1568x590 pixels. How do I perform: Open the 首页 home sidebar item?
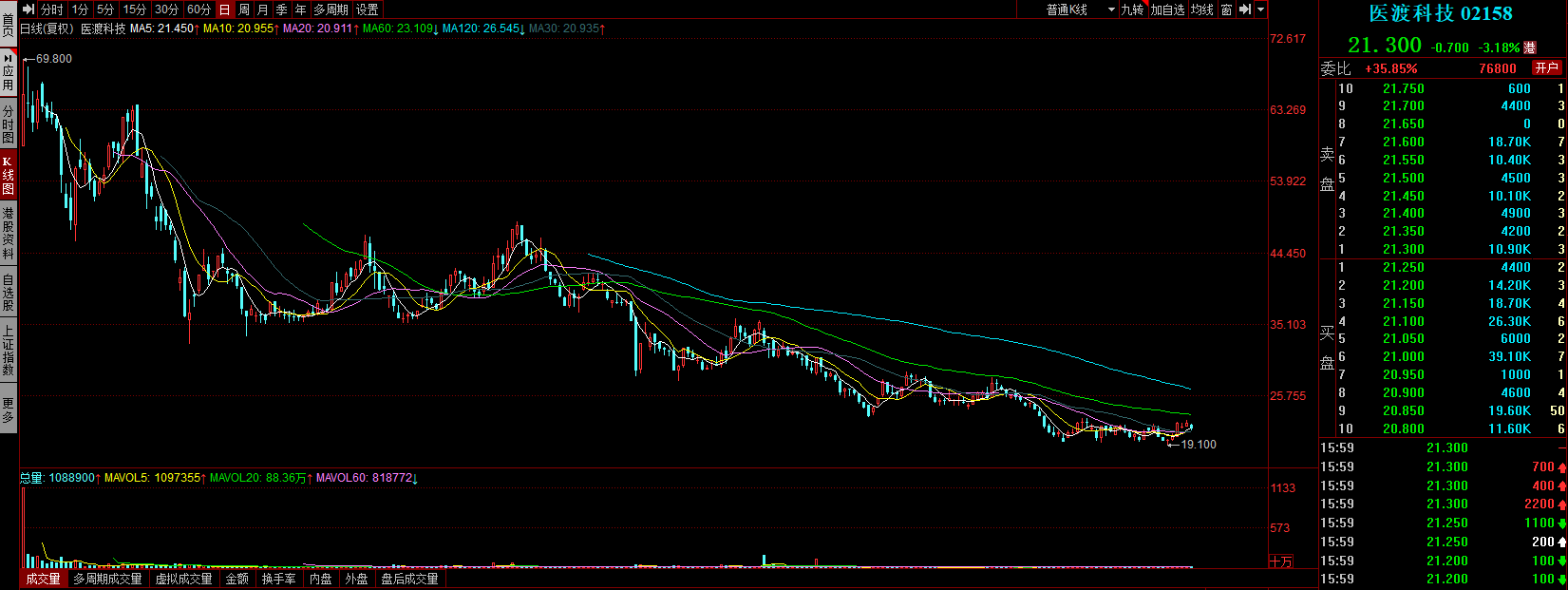(9, 23)
